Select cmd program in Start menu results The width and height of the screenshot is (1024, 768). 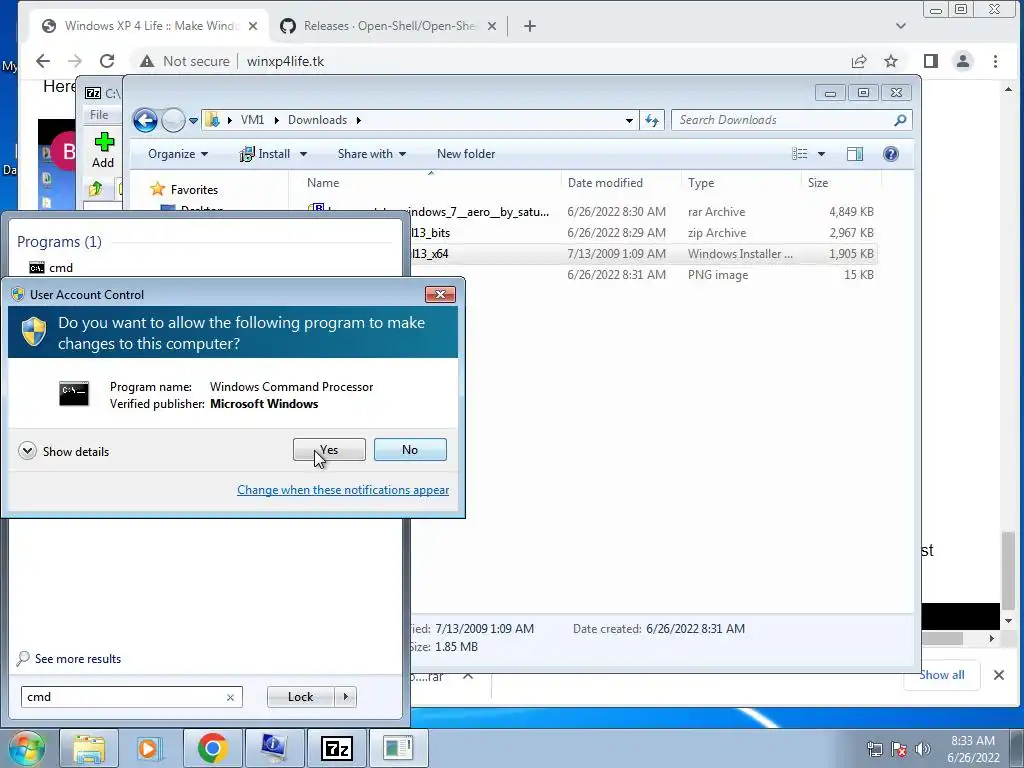coord(51,268)
